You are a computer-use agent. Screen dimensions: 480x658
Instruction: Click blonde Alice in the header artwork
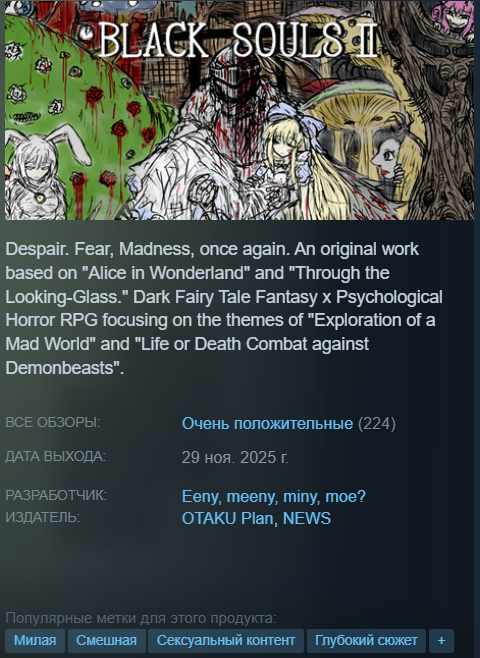[x=285, y=159]
